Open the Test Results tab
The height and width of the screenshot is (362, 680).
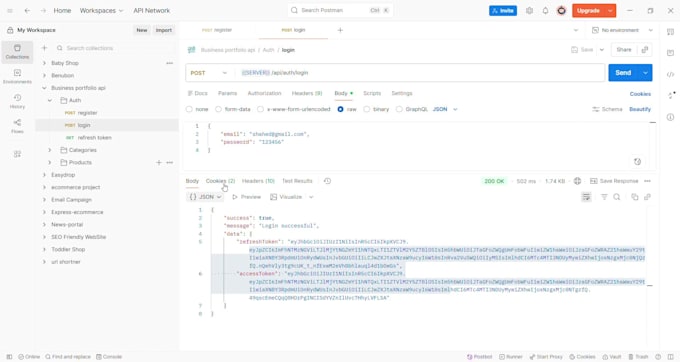[297, 181]
